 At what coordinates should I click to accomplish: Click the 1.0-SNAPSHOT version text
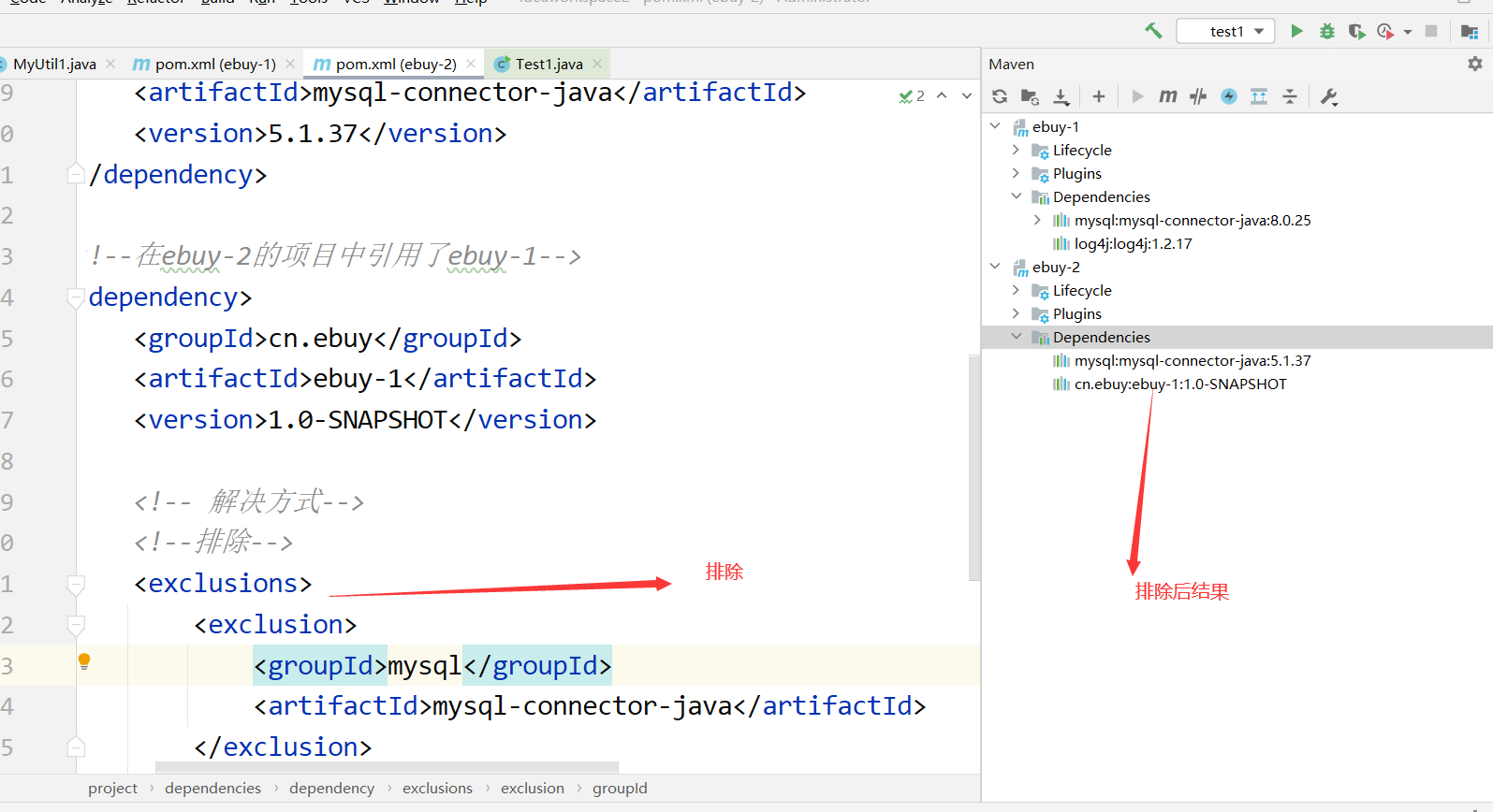pos(359,420)
